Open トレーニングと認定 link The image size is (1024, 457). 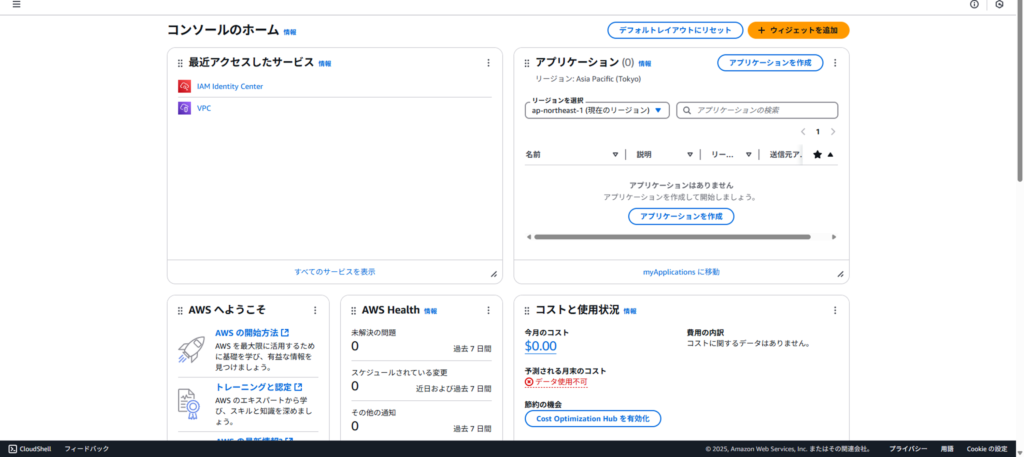point(259,387)
